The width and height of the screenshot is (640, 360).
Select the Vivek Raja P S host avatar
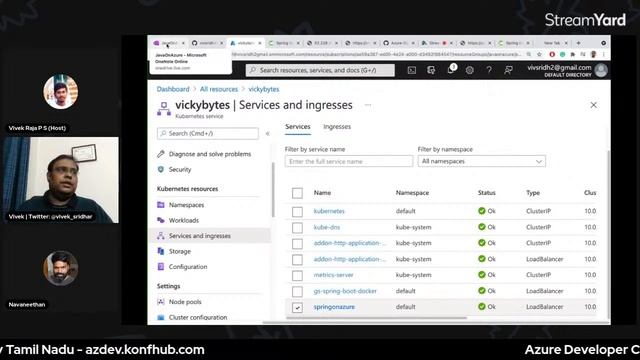tap(61, 91)
